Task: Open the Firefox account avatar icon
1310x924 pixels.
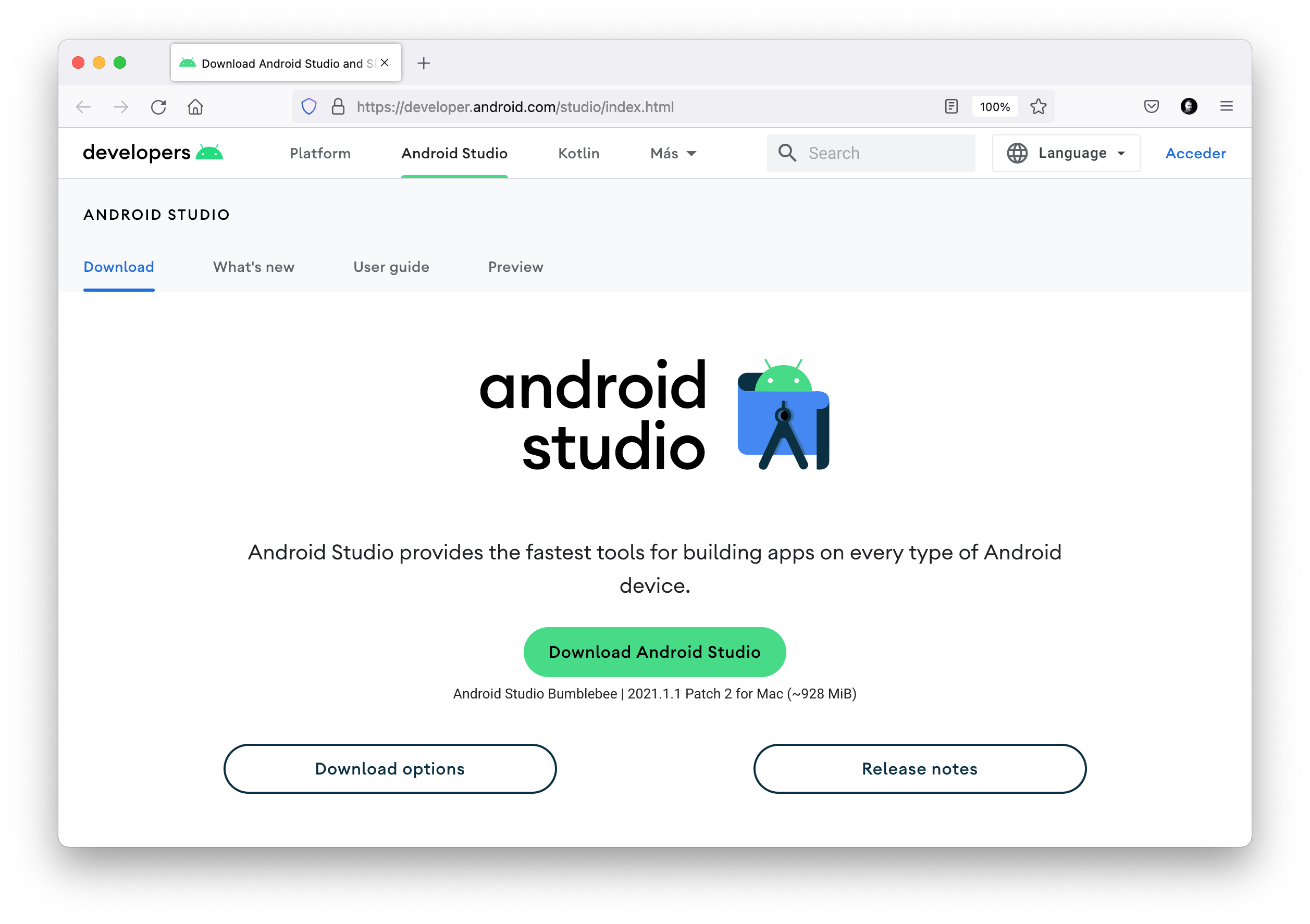Action: (1189, 107)
